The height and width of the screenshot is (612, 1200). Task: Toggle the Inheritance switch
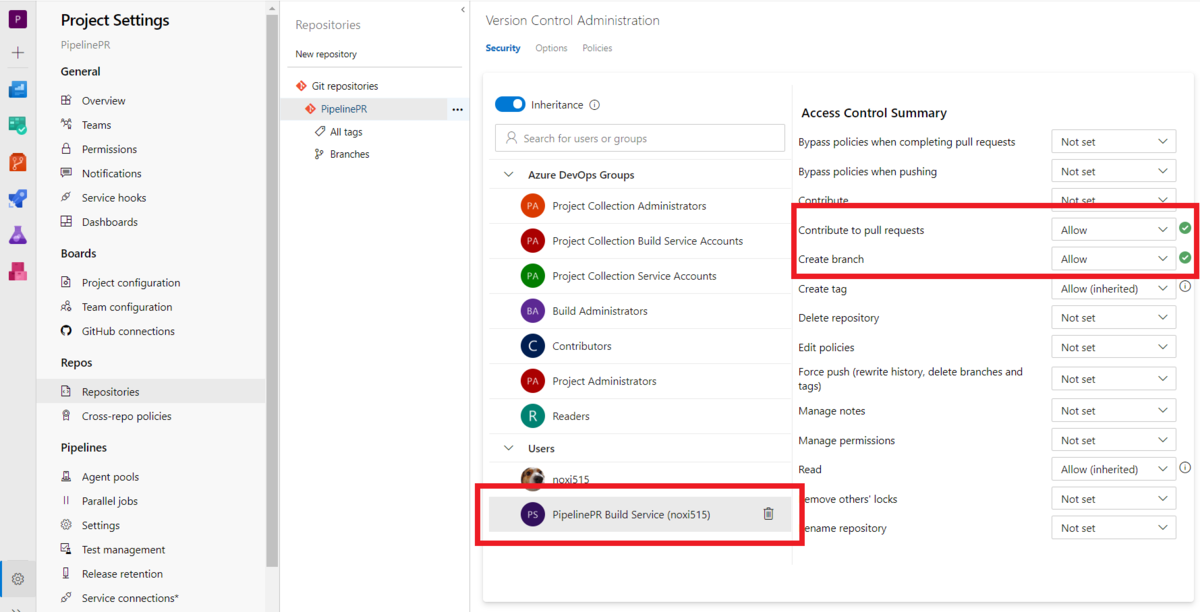(x=510, y=104)
